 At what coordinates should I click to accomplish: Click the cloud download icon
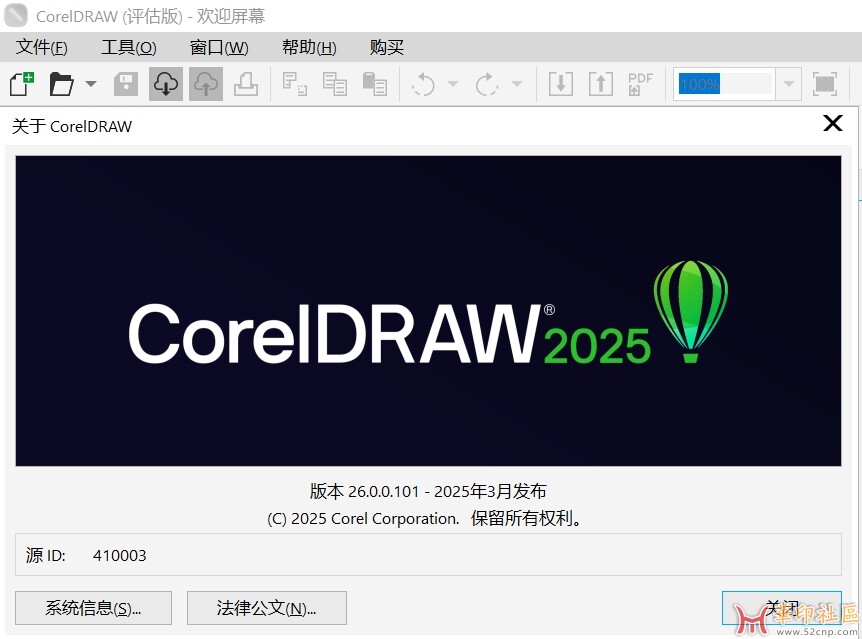[x=165, y=84]
